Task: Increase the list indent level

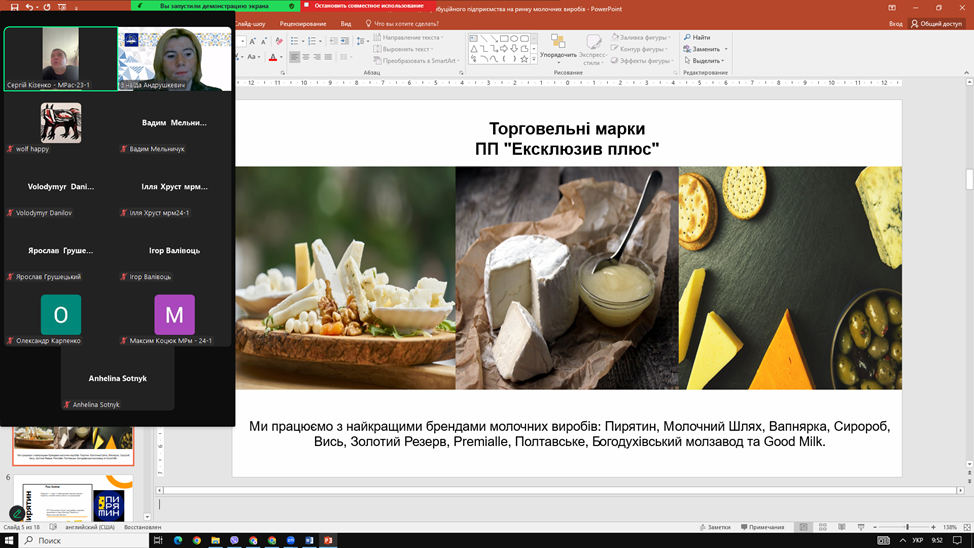Action: 345,41
